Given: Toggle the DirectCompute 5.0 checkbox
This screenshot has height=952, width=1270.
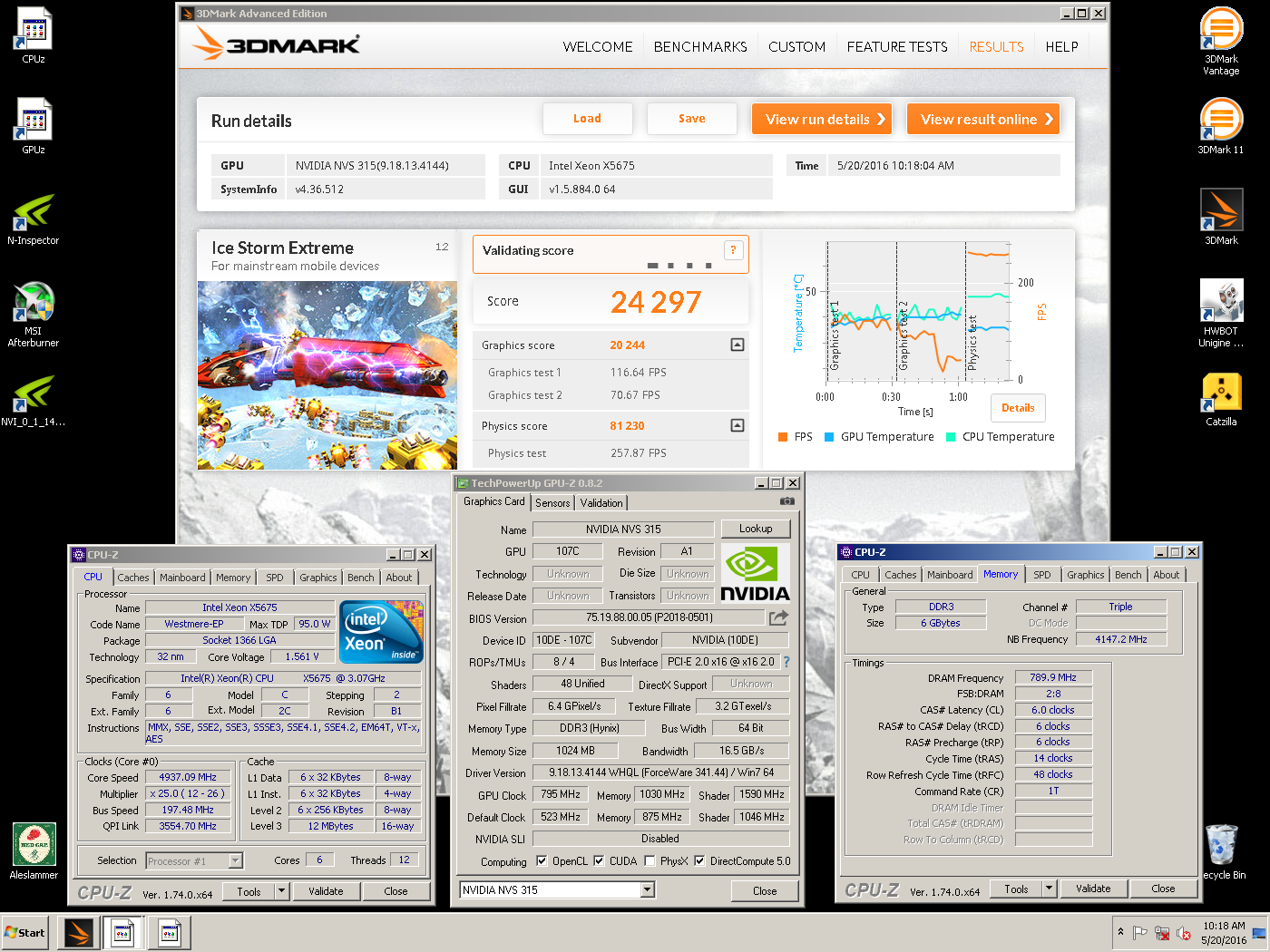Looking at the screenshot, I should [x=699, y=861].
